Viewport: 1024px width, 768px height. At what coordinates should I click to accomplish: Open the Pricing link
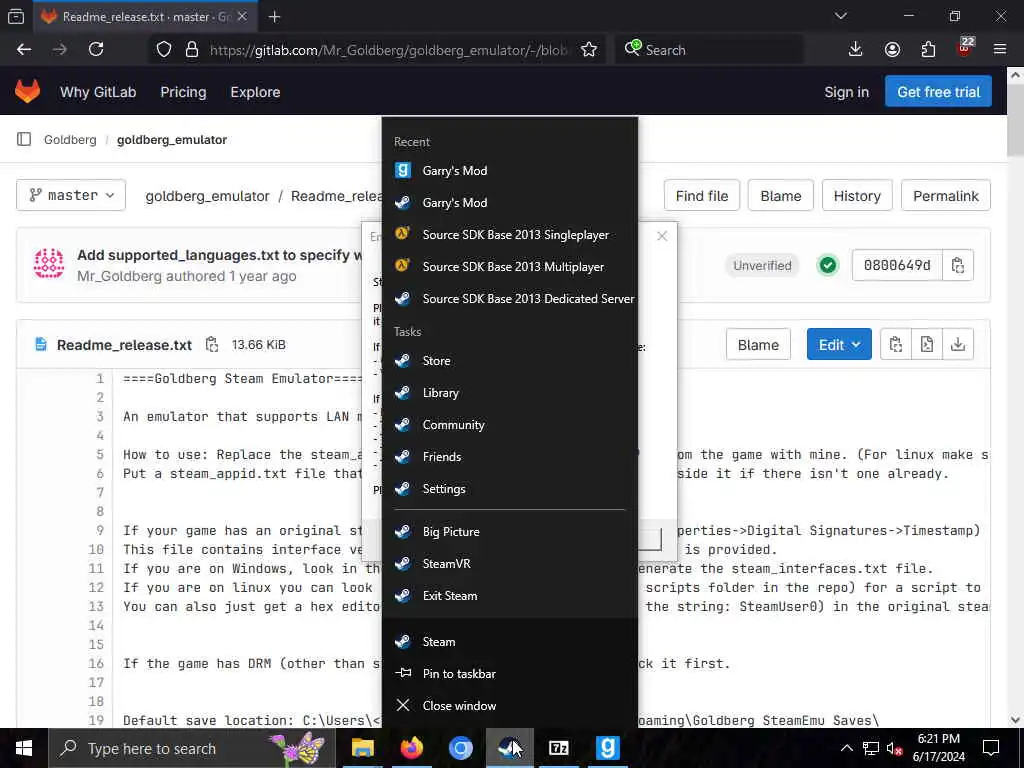pyautogui.click(x=184, y=92)
